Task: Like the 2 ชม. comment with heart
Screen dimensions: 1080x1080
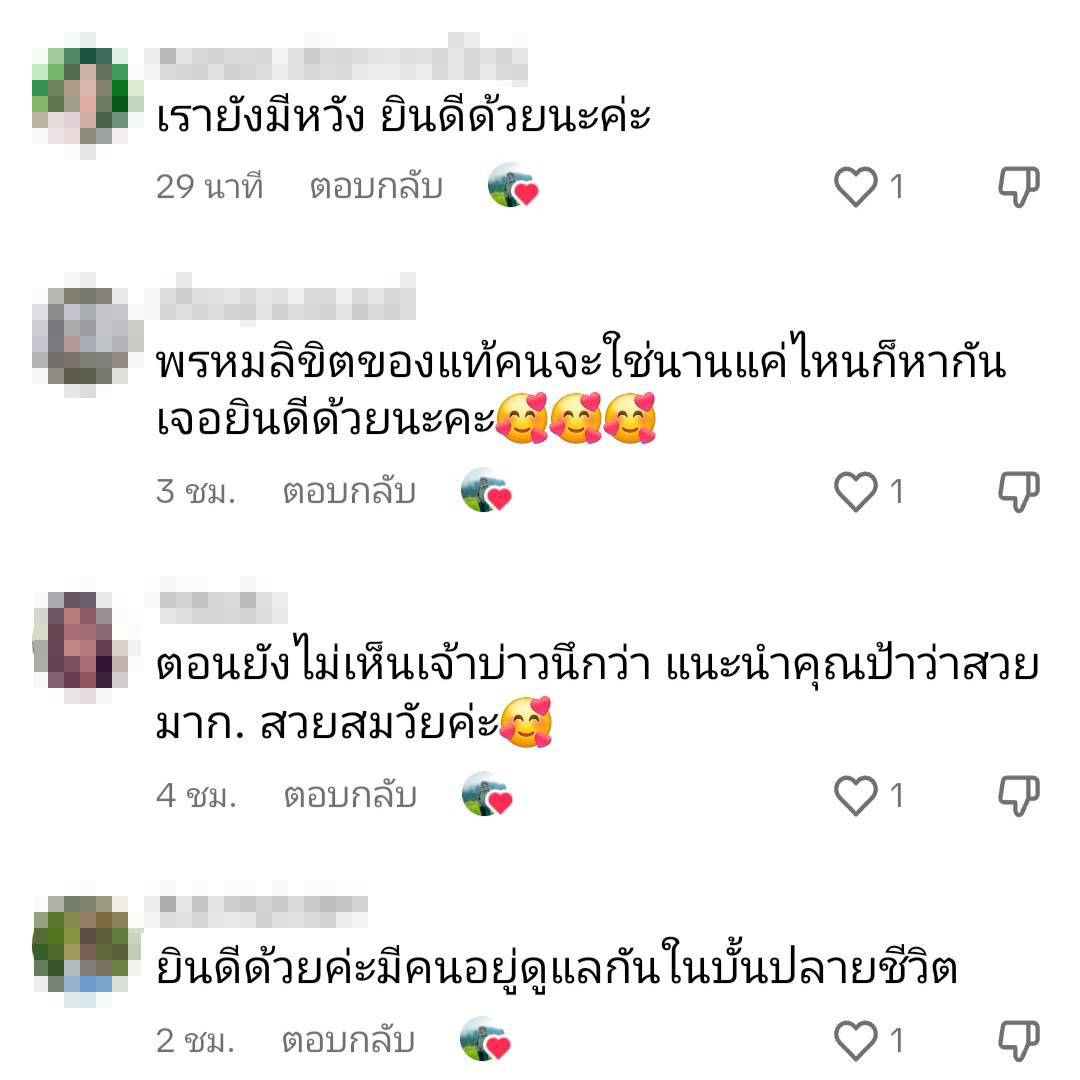Action: click(x=855, y=1040)
